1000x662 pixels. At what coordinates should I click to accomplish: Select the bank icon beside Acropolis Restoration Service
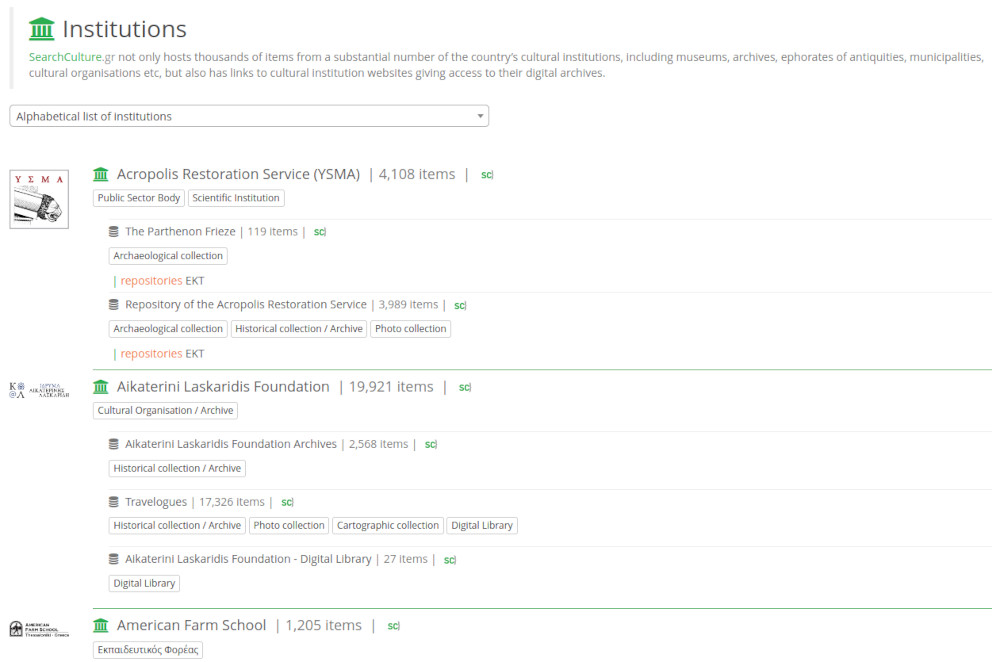[100, 173]
